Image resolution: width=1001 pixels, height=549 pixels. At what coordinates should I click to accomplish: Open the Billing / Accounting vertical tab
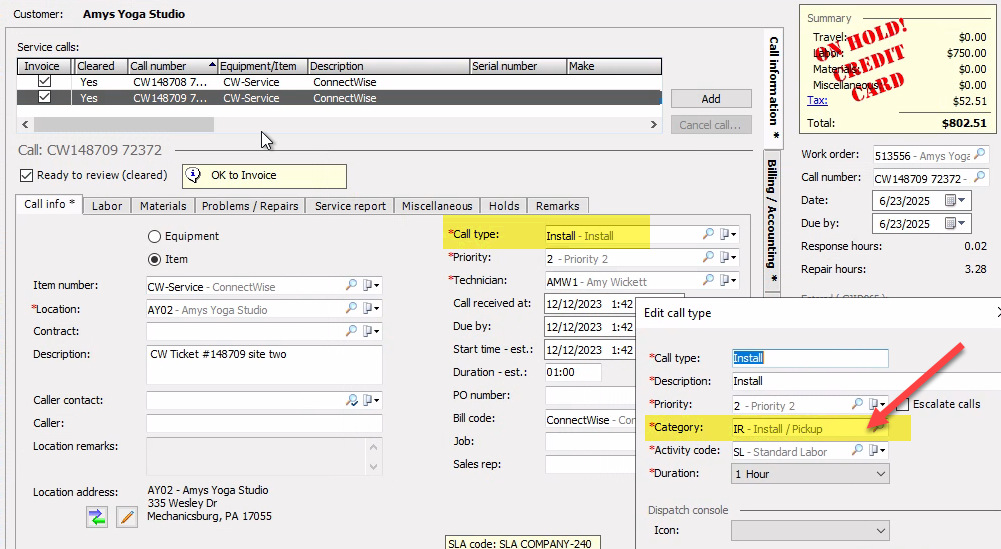point(772,220)
